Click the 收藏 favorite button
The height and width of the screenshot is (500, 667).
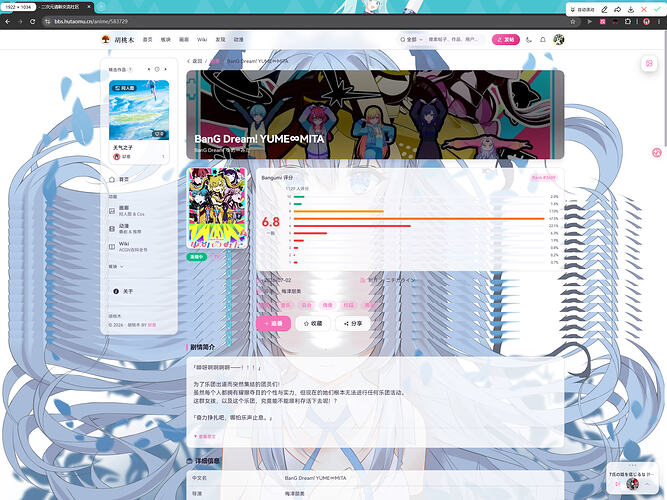[x=313, y=323]
